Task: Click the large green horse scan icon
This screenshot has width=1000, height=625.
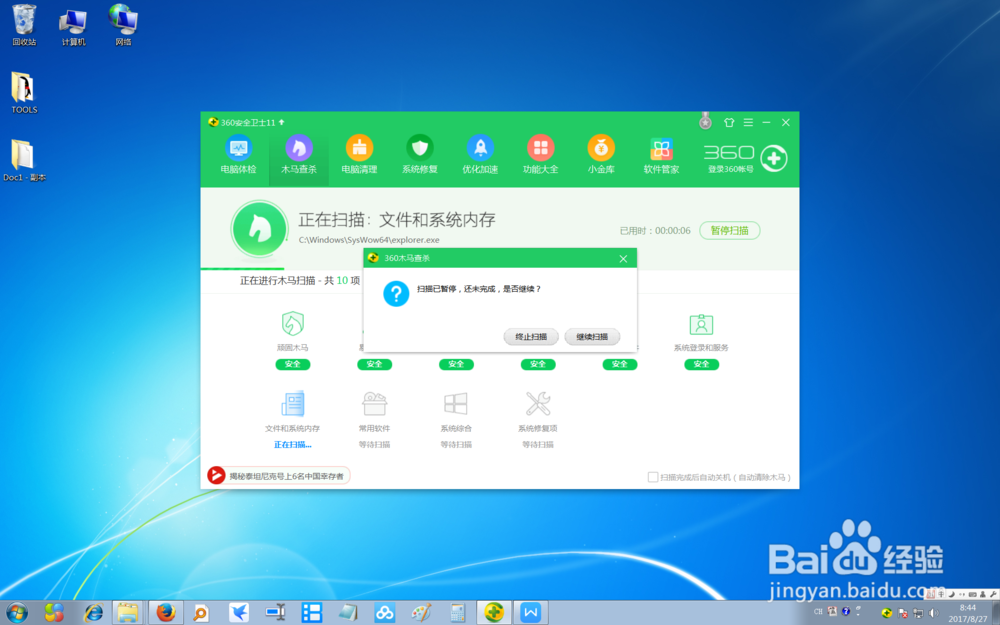Action: (259, 229)
